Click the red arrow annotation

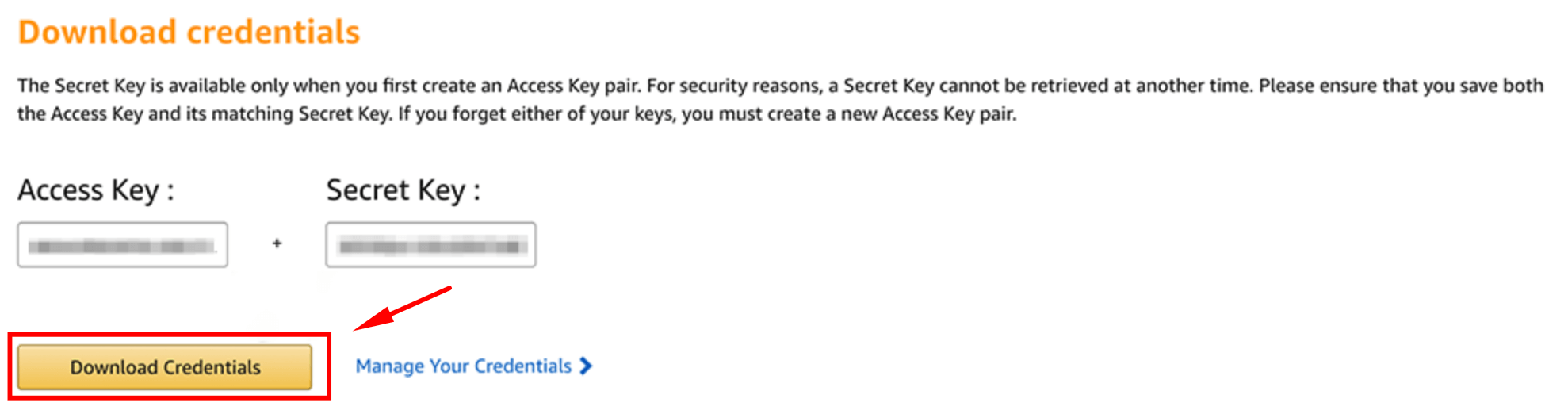pyautogui.click(x=402, y=309)
